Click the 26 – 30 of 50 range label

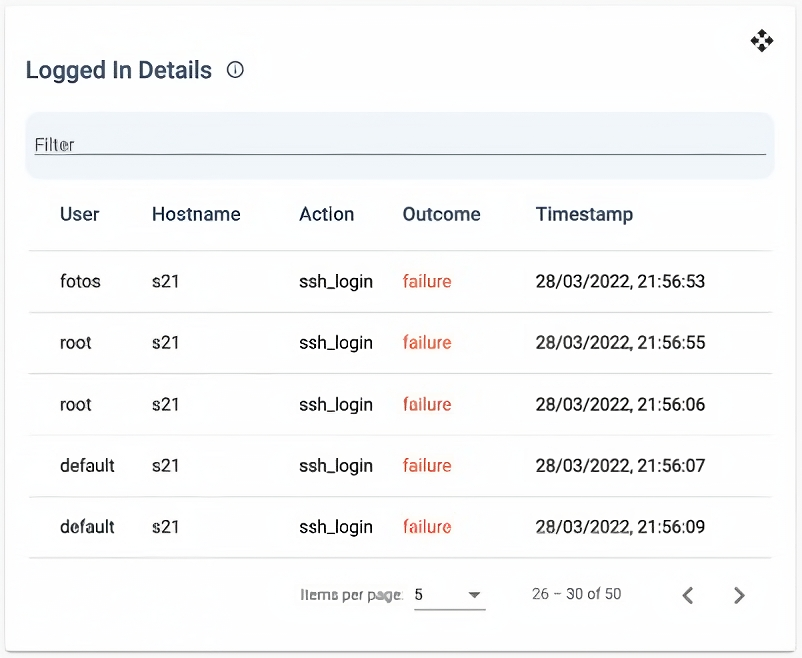click(576, 594)
